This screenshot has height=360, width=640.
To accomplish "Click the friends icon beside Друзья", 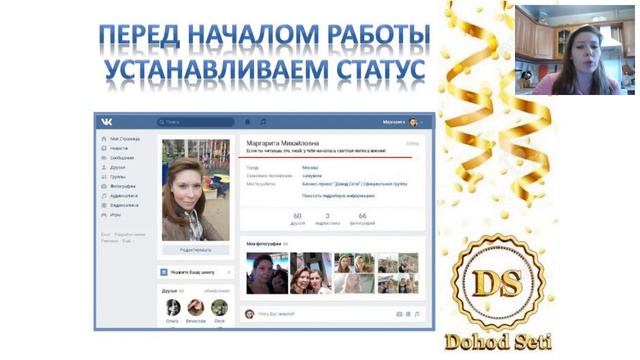I will click(x=104, y=167).
